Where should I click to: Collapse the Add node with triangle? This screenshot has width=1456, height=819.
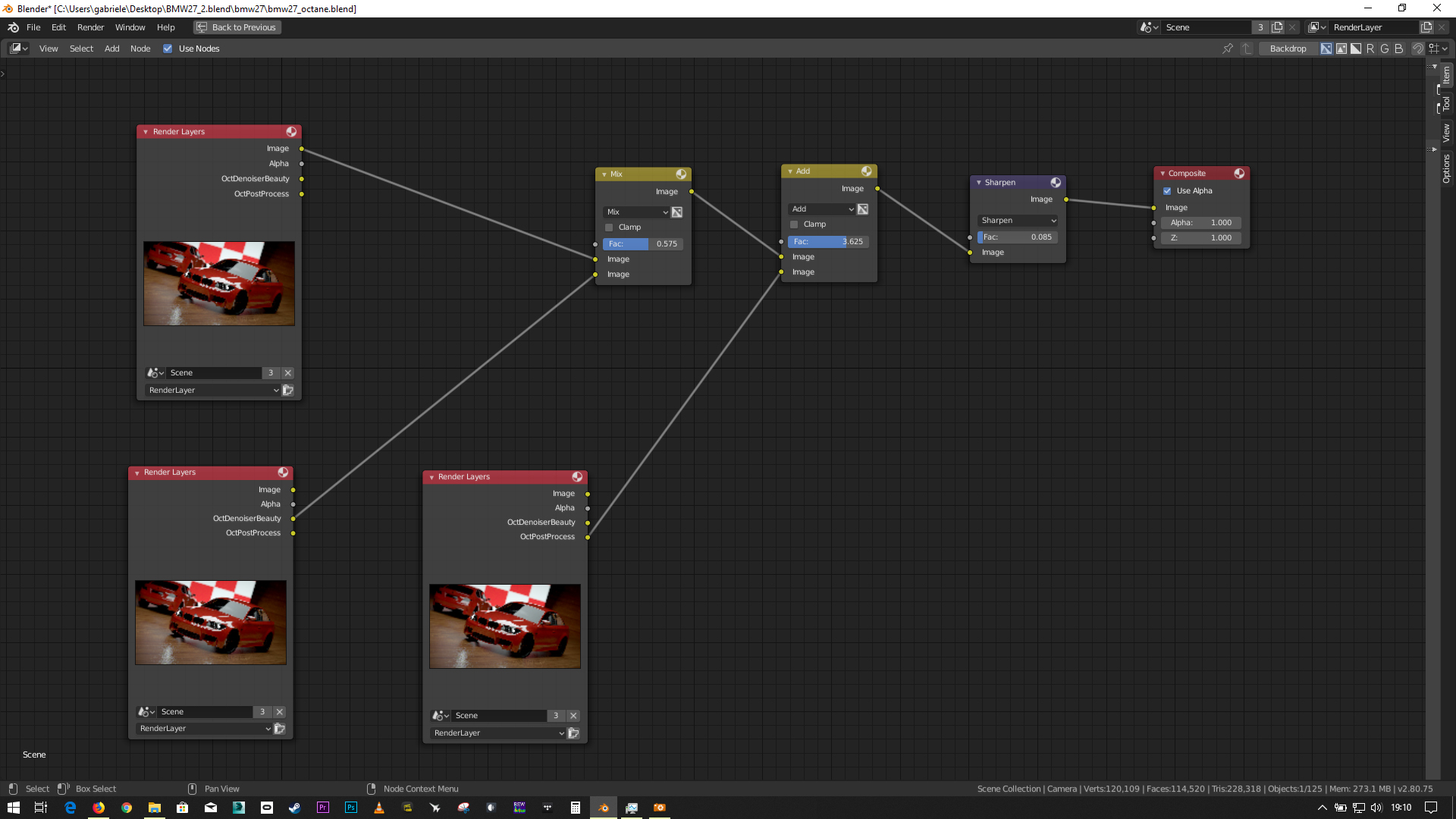click(790, 171)
